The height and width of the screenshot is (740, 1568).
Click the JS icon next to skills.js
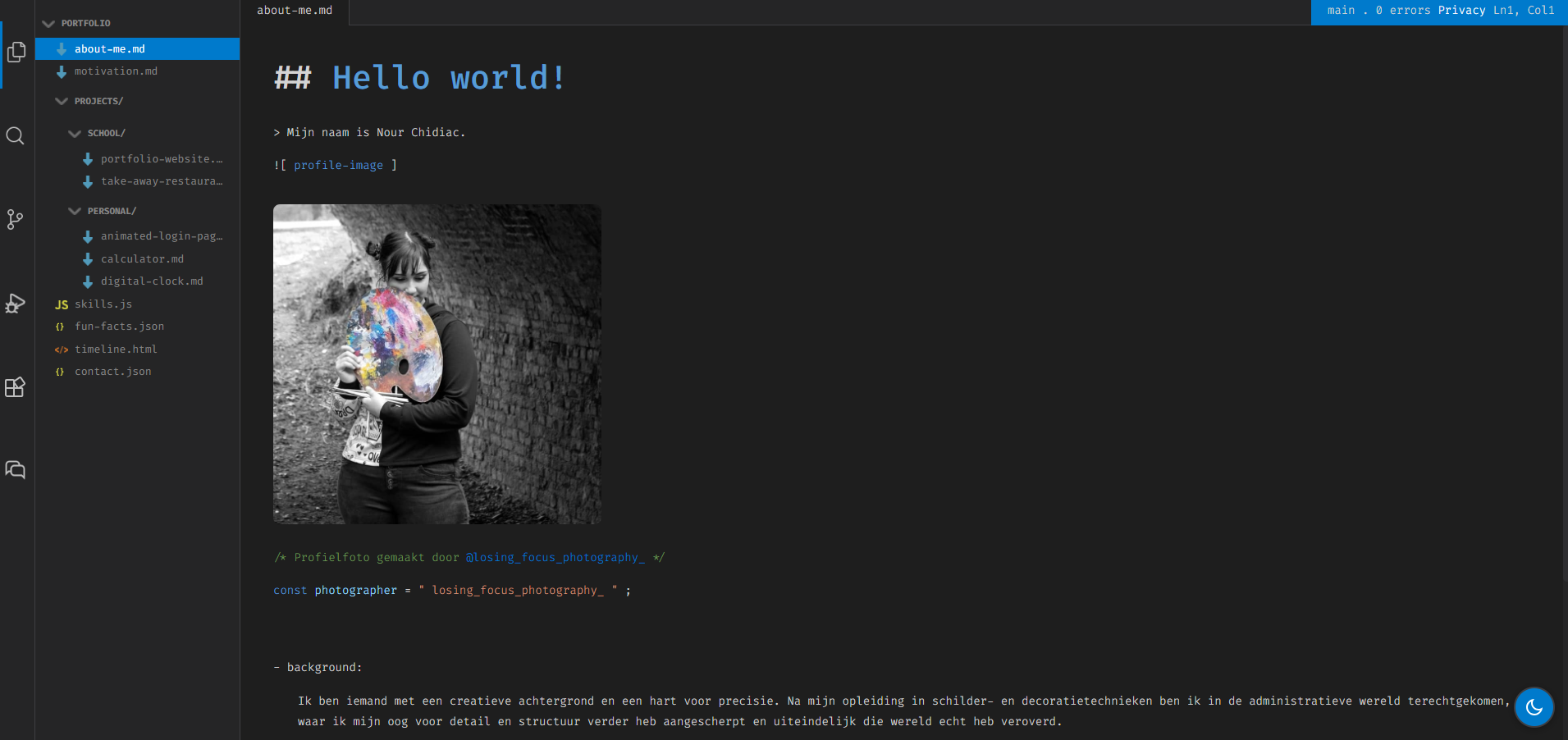click(x=61, y=304)
